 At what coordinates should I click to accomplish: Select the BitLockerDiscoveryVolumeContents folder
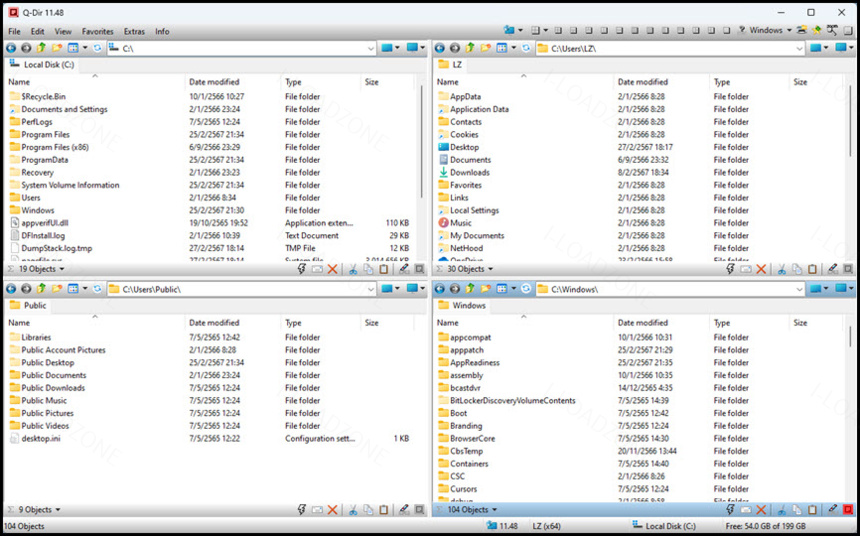tap(506, 400)
